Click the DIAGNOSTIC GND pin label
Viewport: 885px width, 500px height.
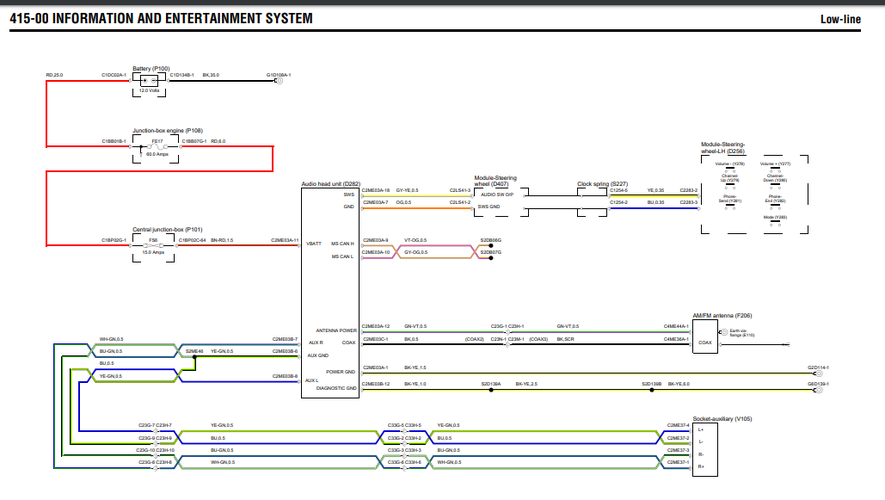[x=336, y=388]
